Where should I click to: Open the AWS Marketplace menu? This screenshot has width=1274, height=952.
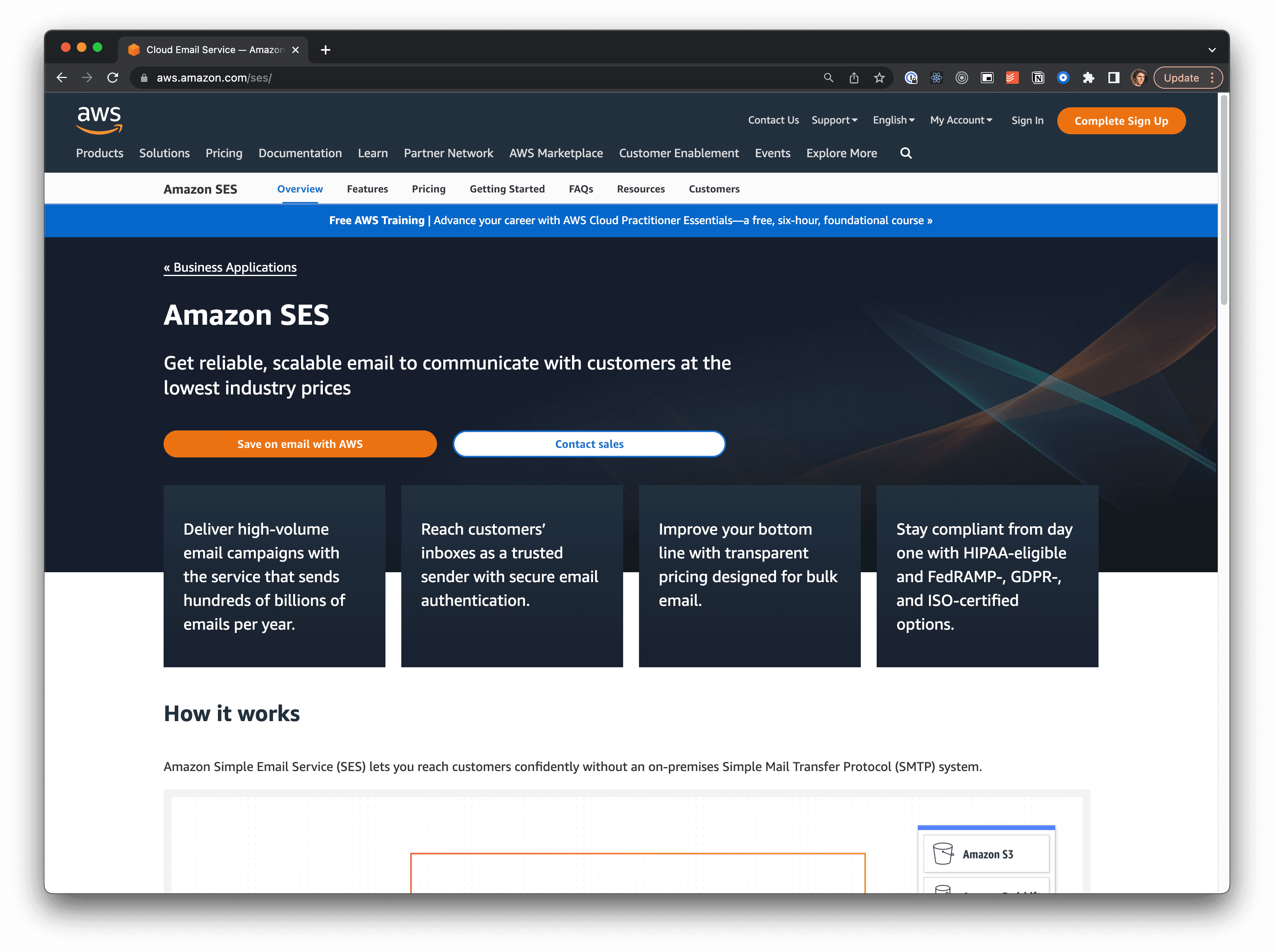click(x=556, y=153)
